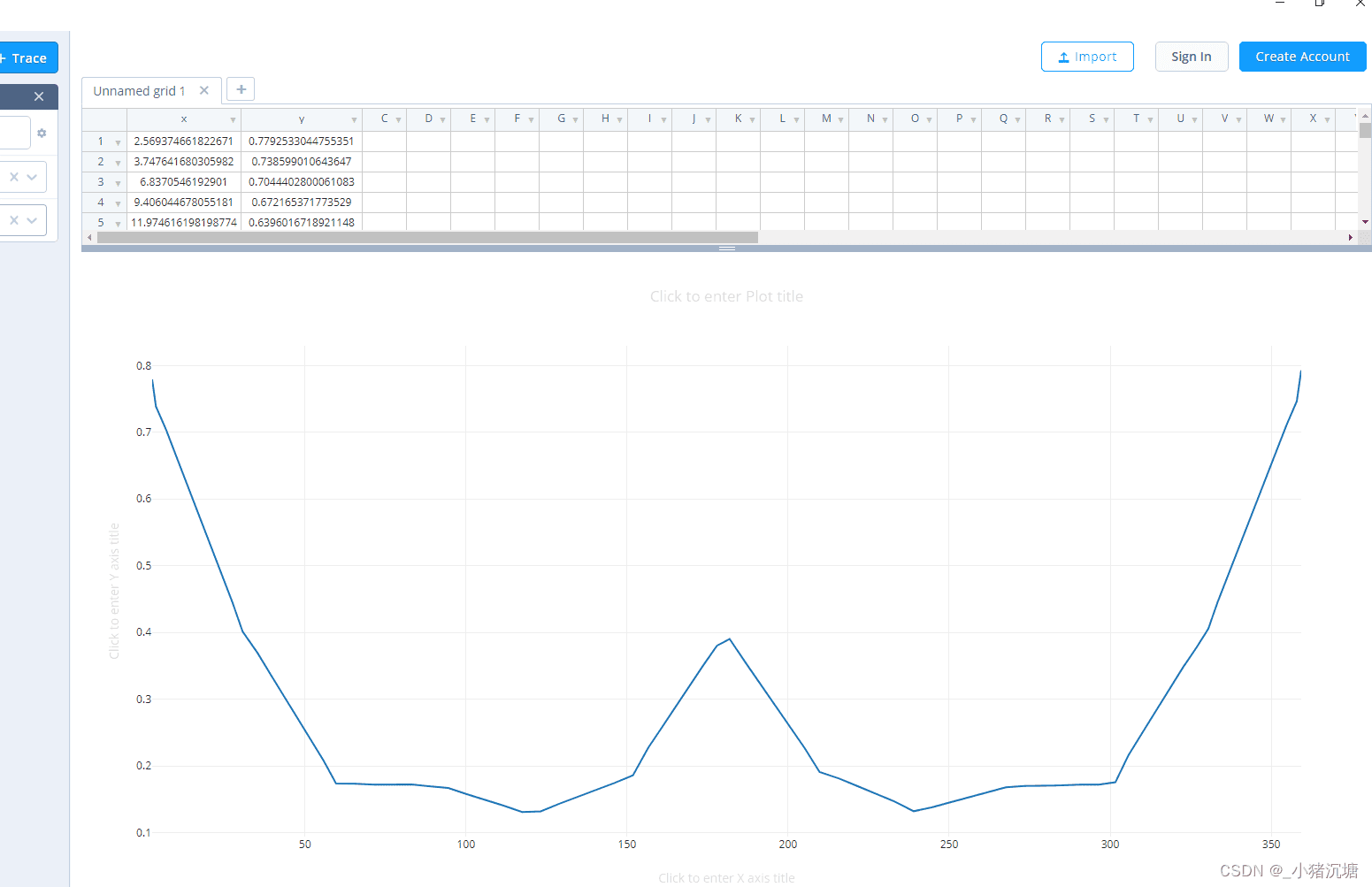Click the horizontal grid scrollbar
1372x887 pixels.
427,237
